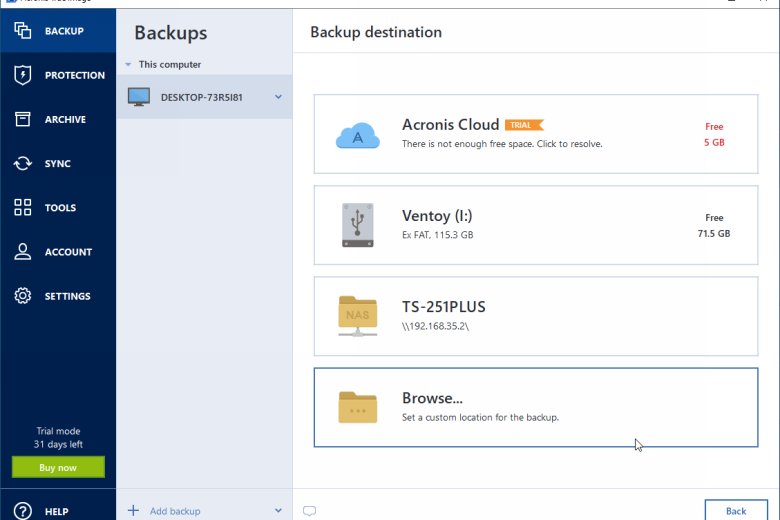
Task: Click the Back button
Action: click(x=736, y=511)
